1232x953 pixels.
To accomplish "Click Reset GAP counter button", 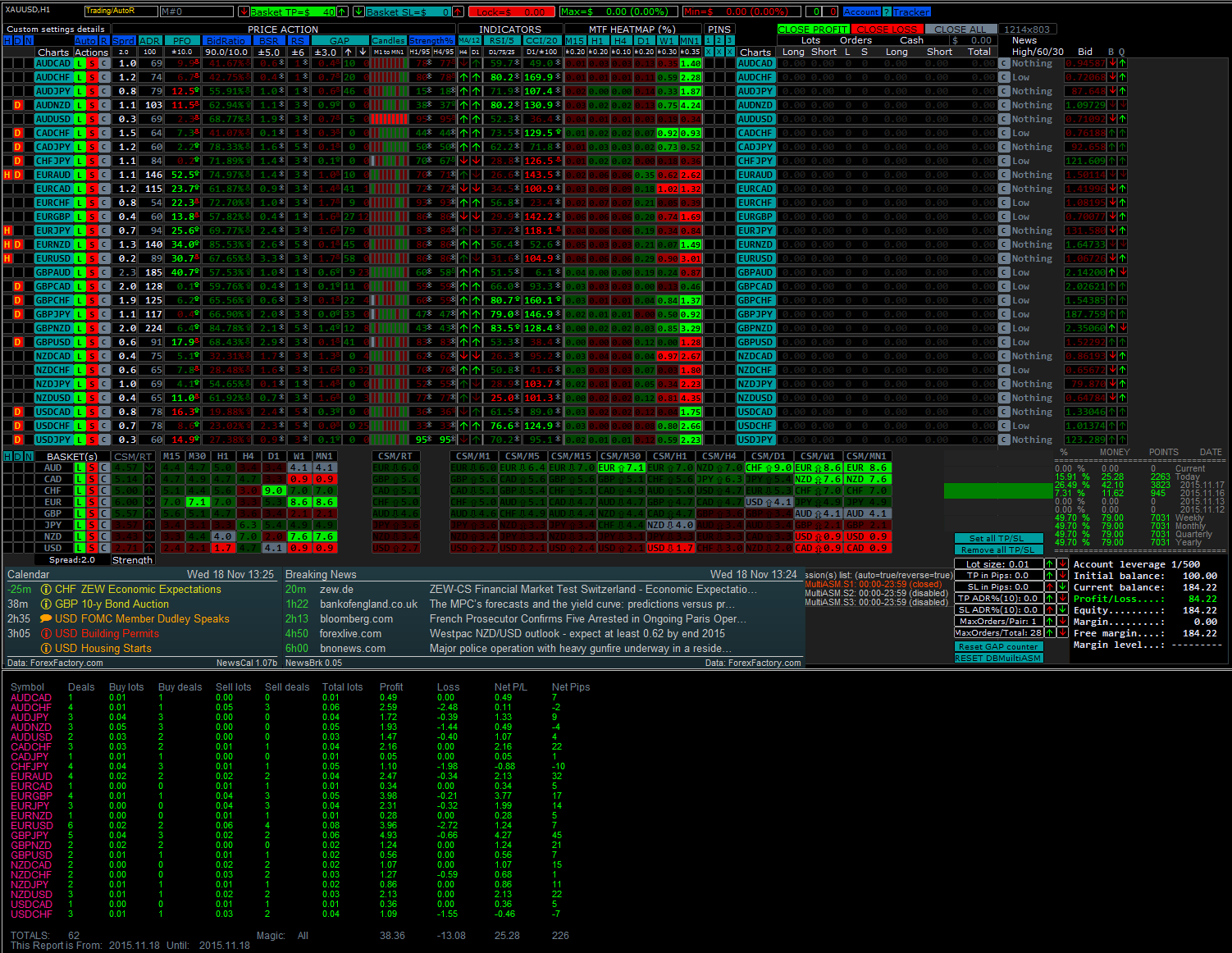I will click(x=998, y=647).
